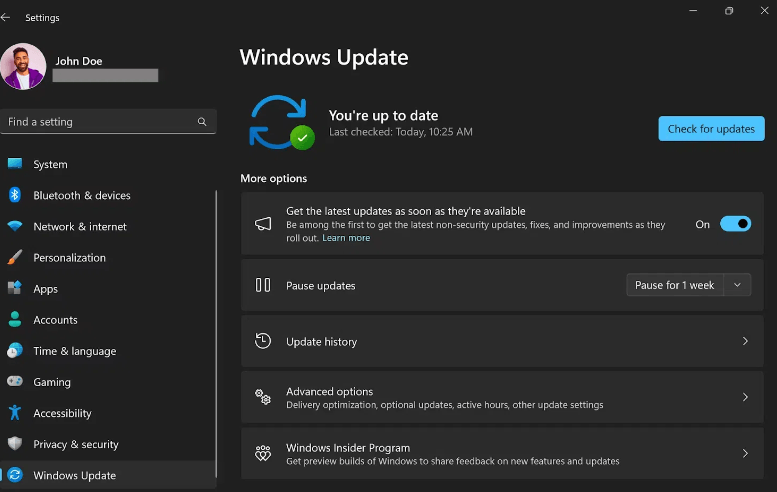This screenshot has width=777, height=492.
Task: Click the Accessibility figure icon
Action: 15,413
